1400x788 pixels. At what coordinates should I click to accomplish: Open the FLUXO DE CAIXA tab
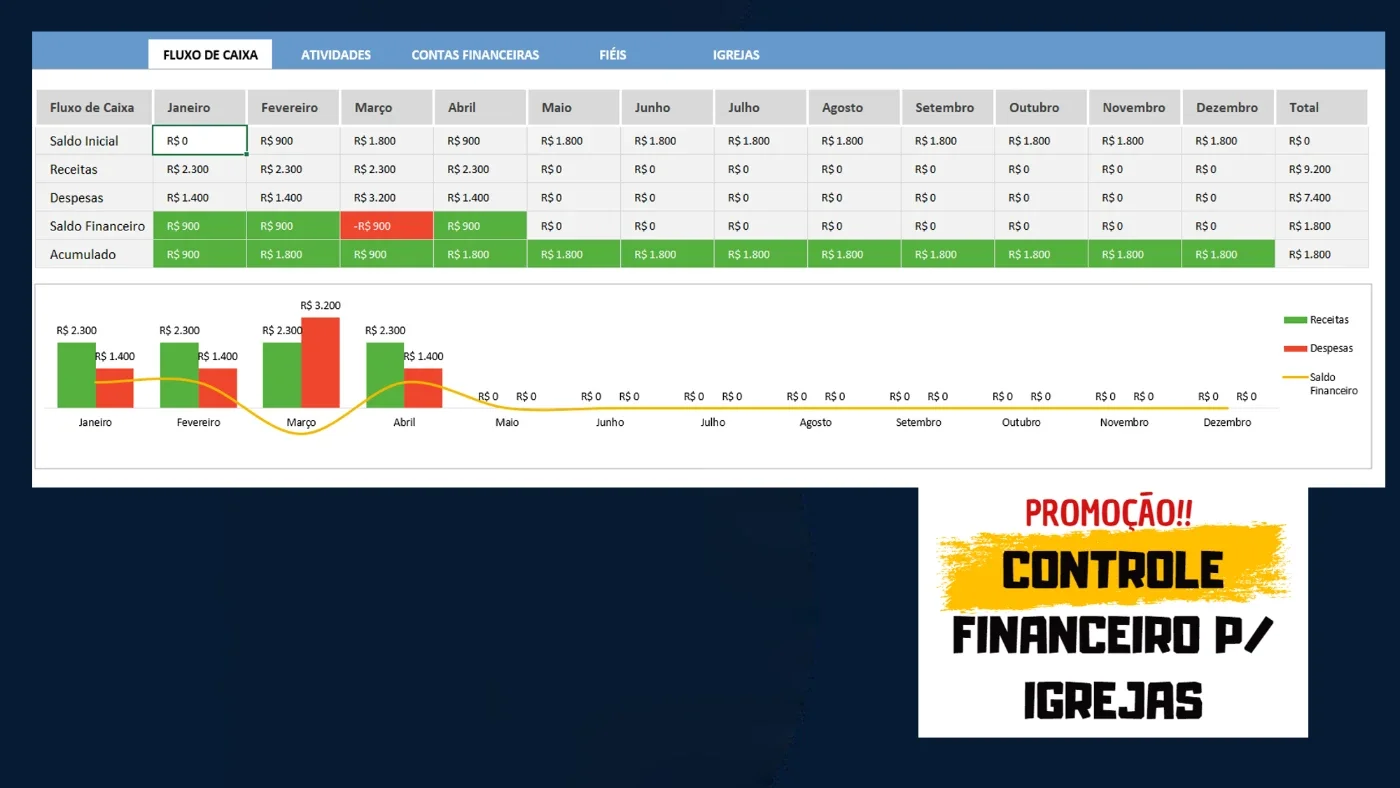point(210,55)
